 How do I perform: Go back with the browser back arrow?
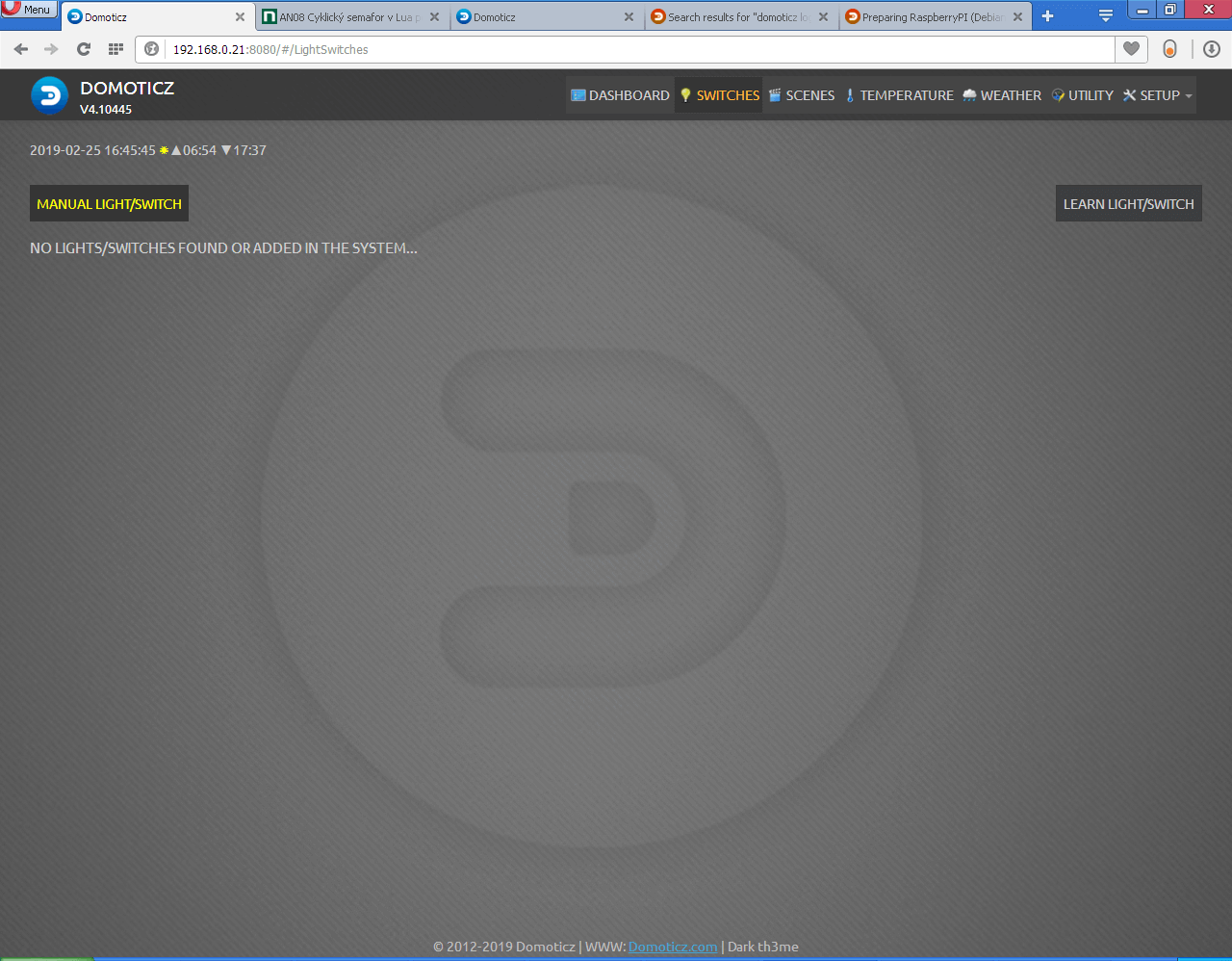[x=21, y=49]
